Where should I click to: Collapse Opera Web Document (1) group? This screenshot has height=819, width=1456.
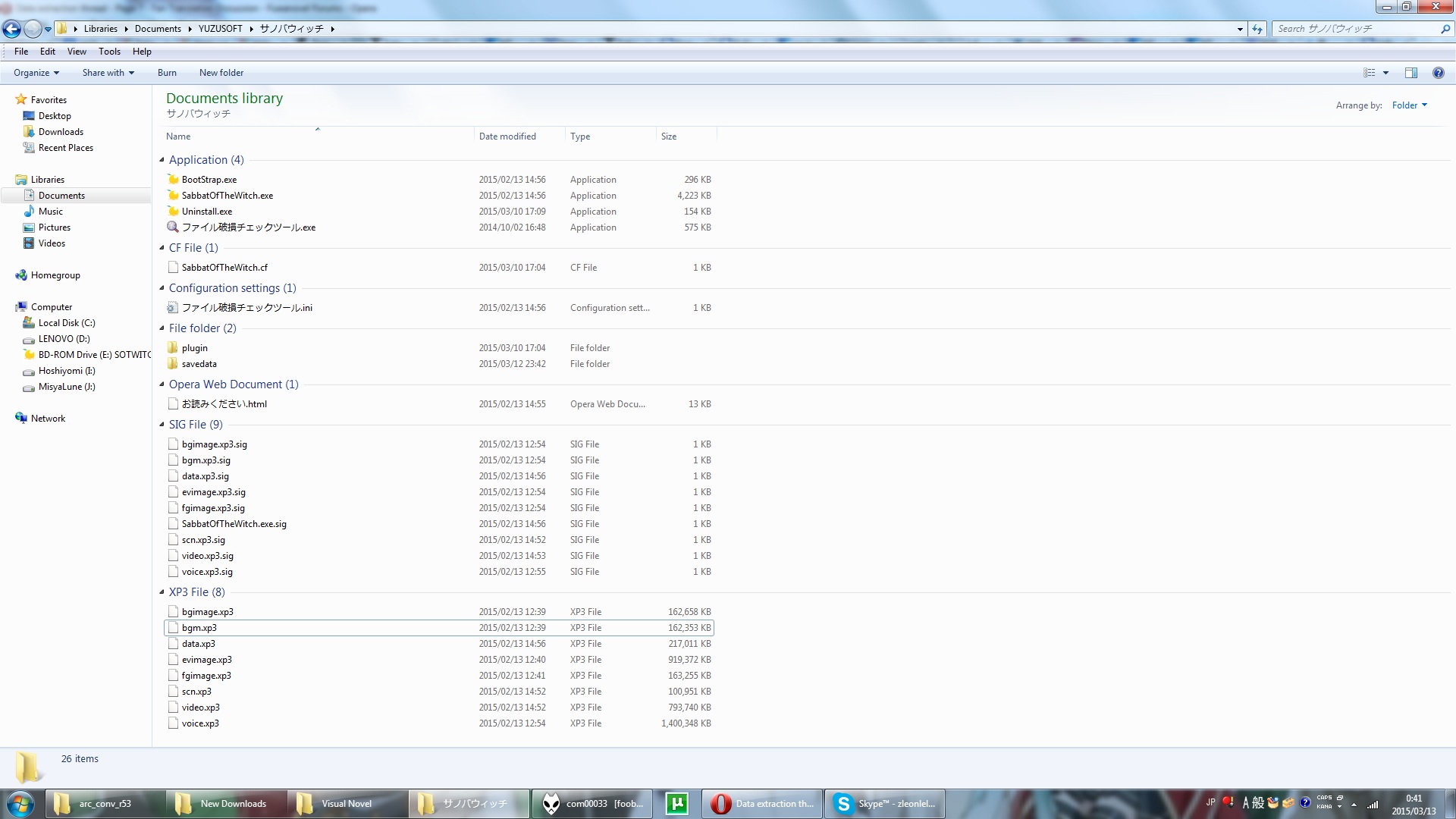click(x=162, y=384)
